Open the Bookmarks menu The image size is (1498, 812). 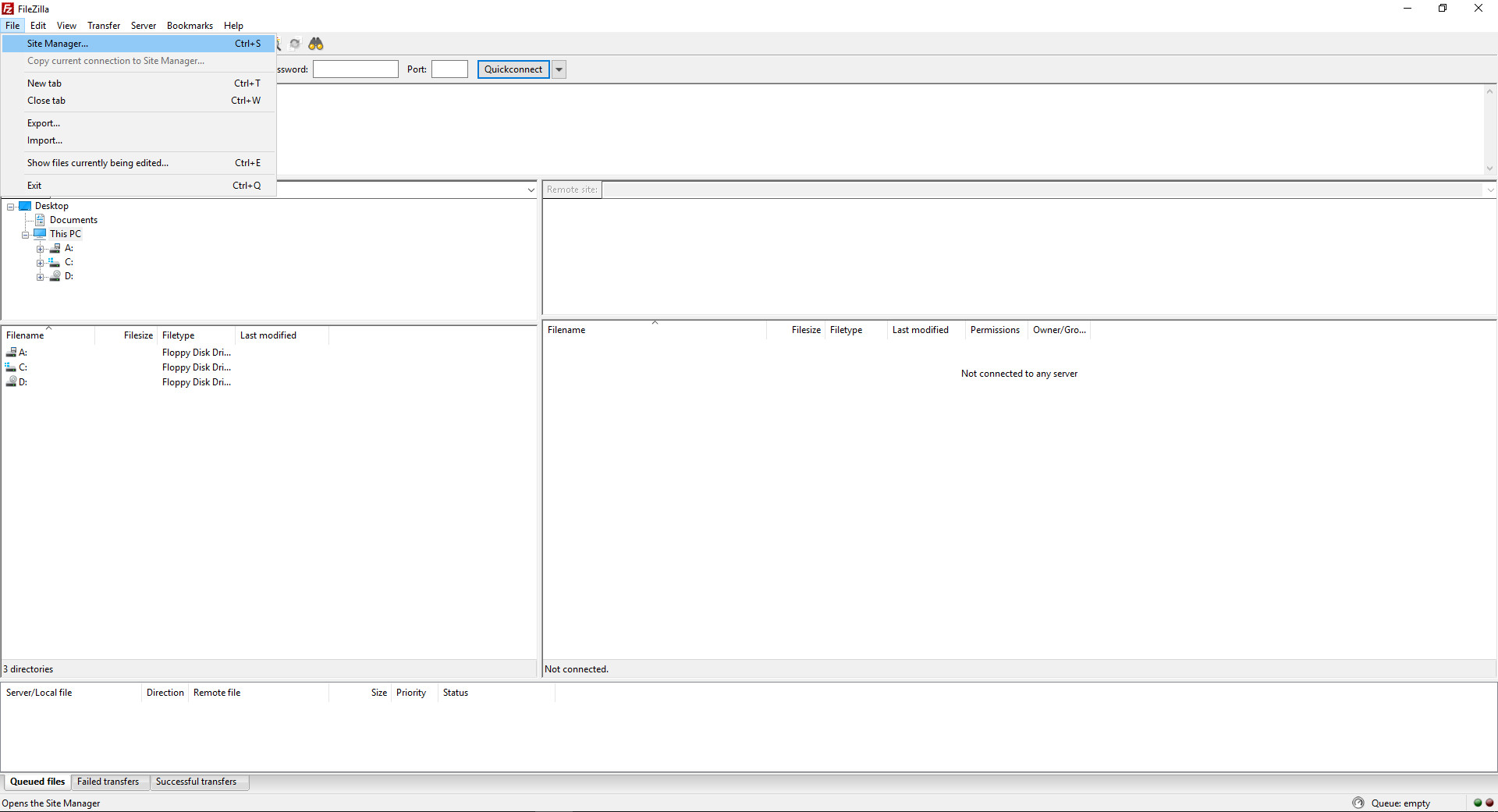point(190,26)
